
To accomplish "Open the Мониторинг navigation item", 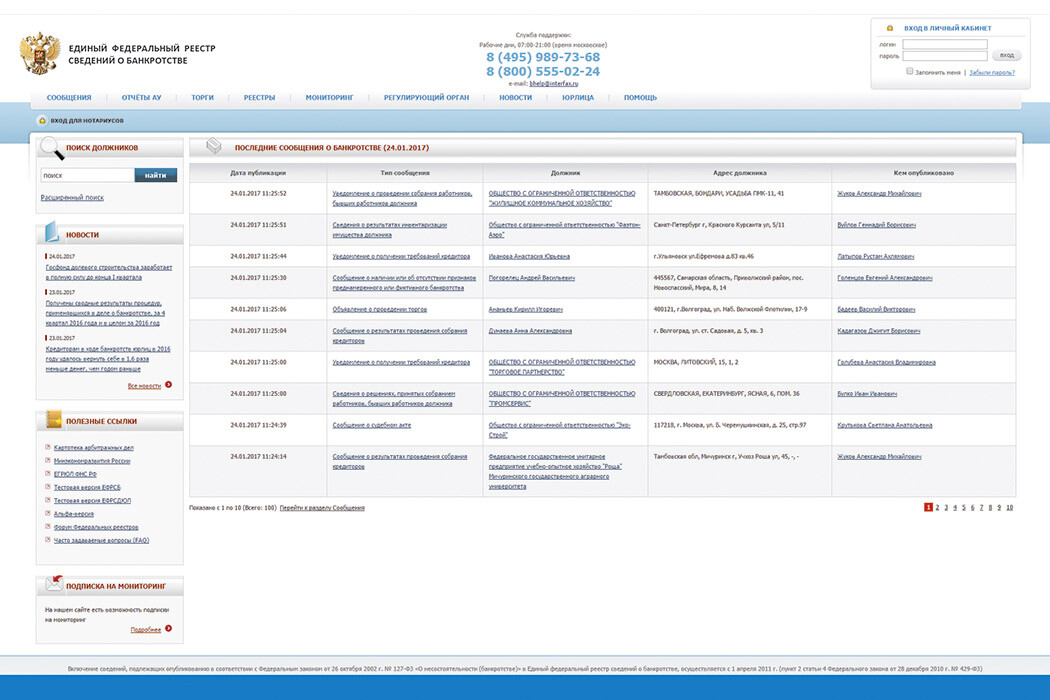I will click(x=329, y=98).
